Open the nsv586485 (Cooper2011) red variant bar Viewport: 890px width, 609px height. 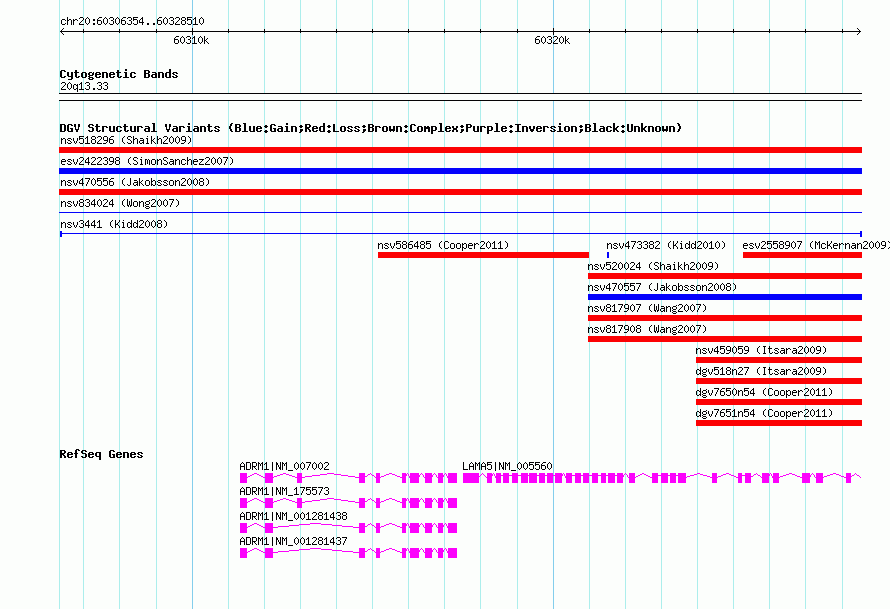[x=483, y=255]
